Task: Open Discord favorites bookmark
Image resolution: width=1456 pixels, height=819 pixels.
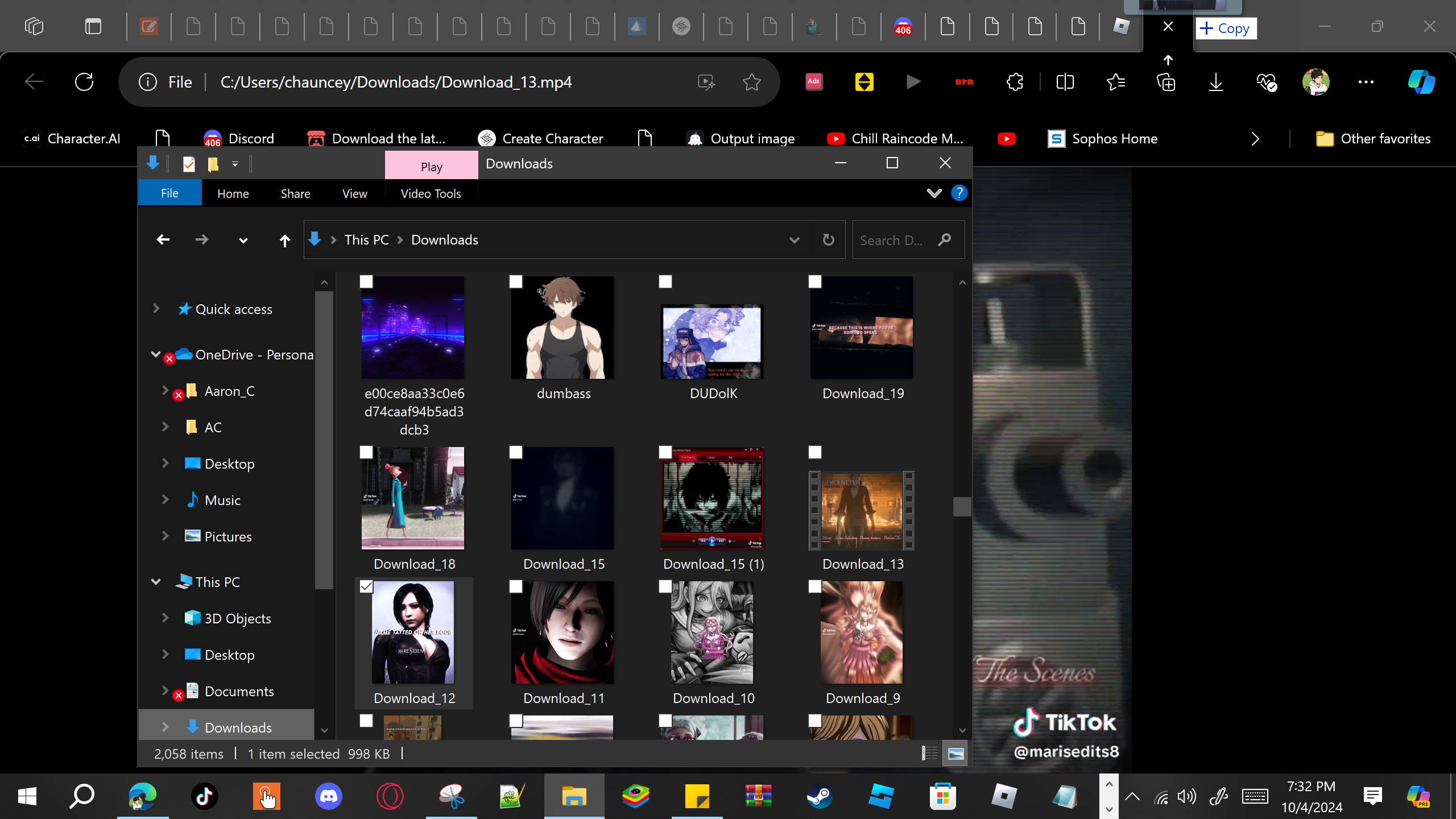Action: coord(239,139)
